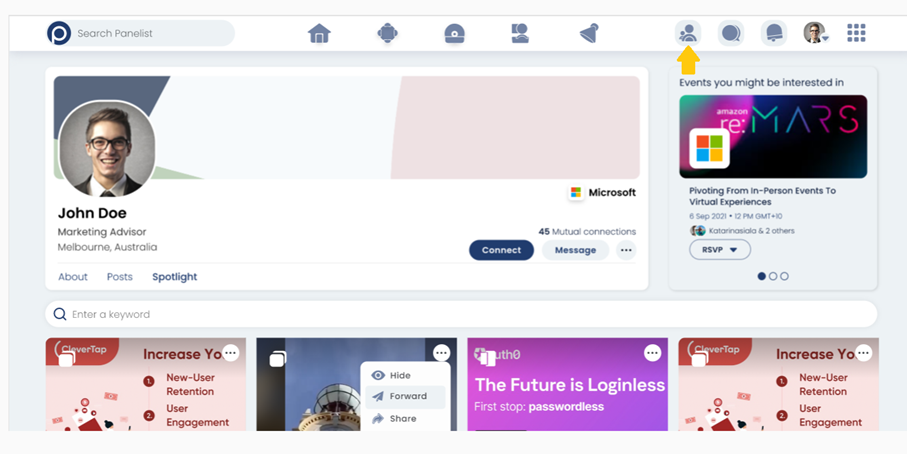Open John Doe's more options ellipsis
907x454 pixels.
[626, 250]
